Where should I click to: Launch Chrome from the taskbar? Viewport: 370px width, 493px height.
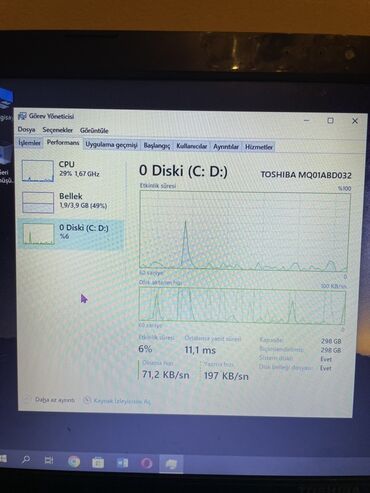pos(74,462)
